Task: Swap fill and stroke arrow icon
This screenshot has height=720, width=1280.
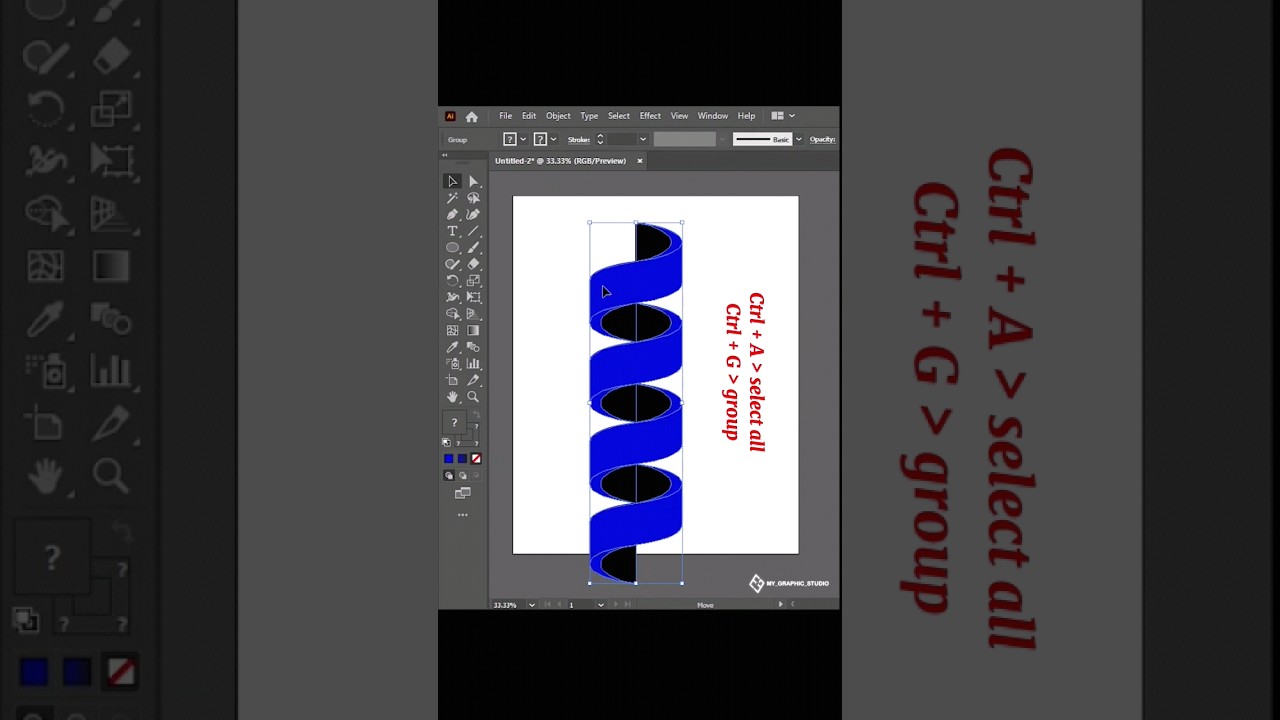Action: [476, 415]
